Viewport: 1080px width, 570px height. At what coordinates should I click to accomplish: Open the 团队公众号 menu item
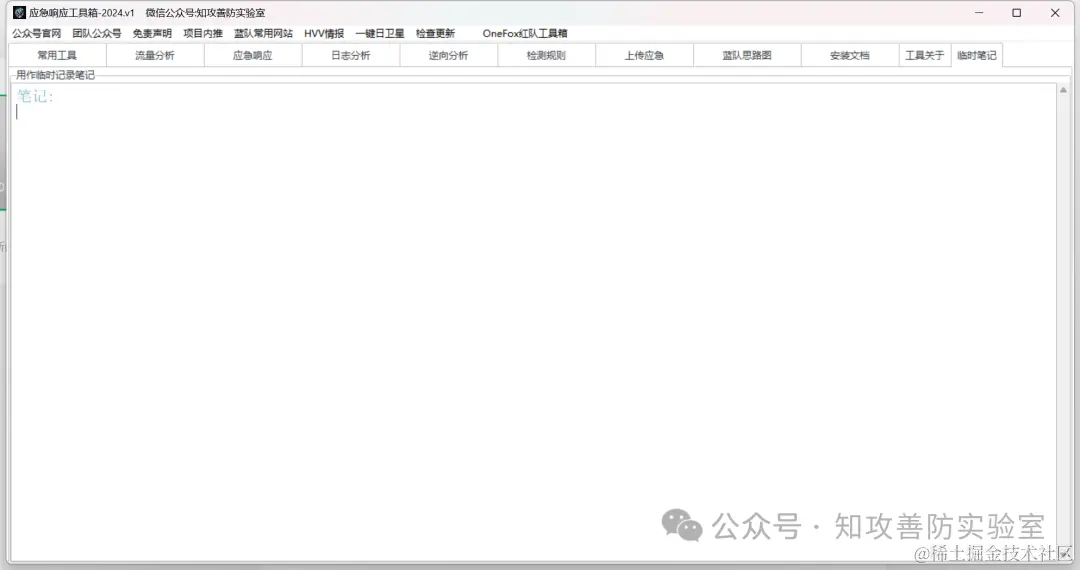click(96, 33)
